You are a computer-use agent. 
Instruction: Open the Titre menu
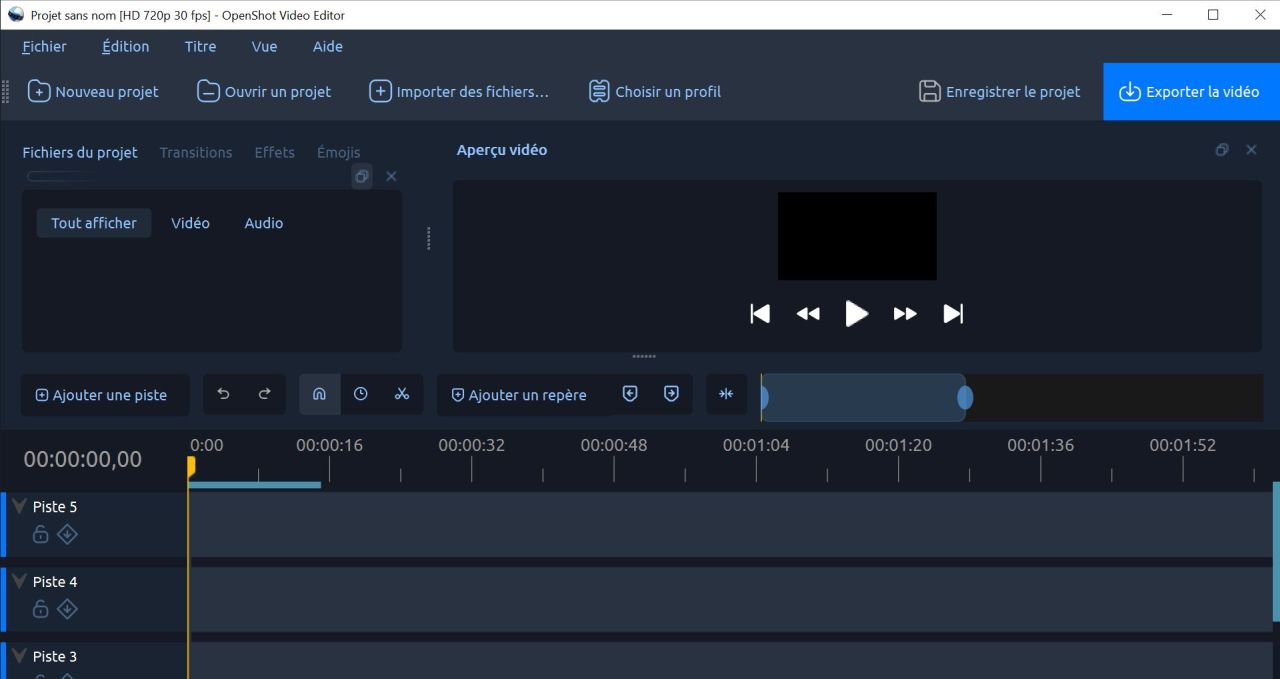tap(199, 46)
